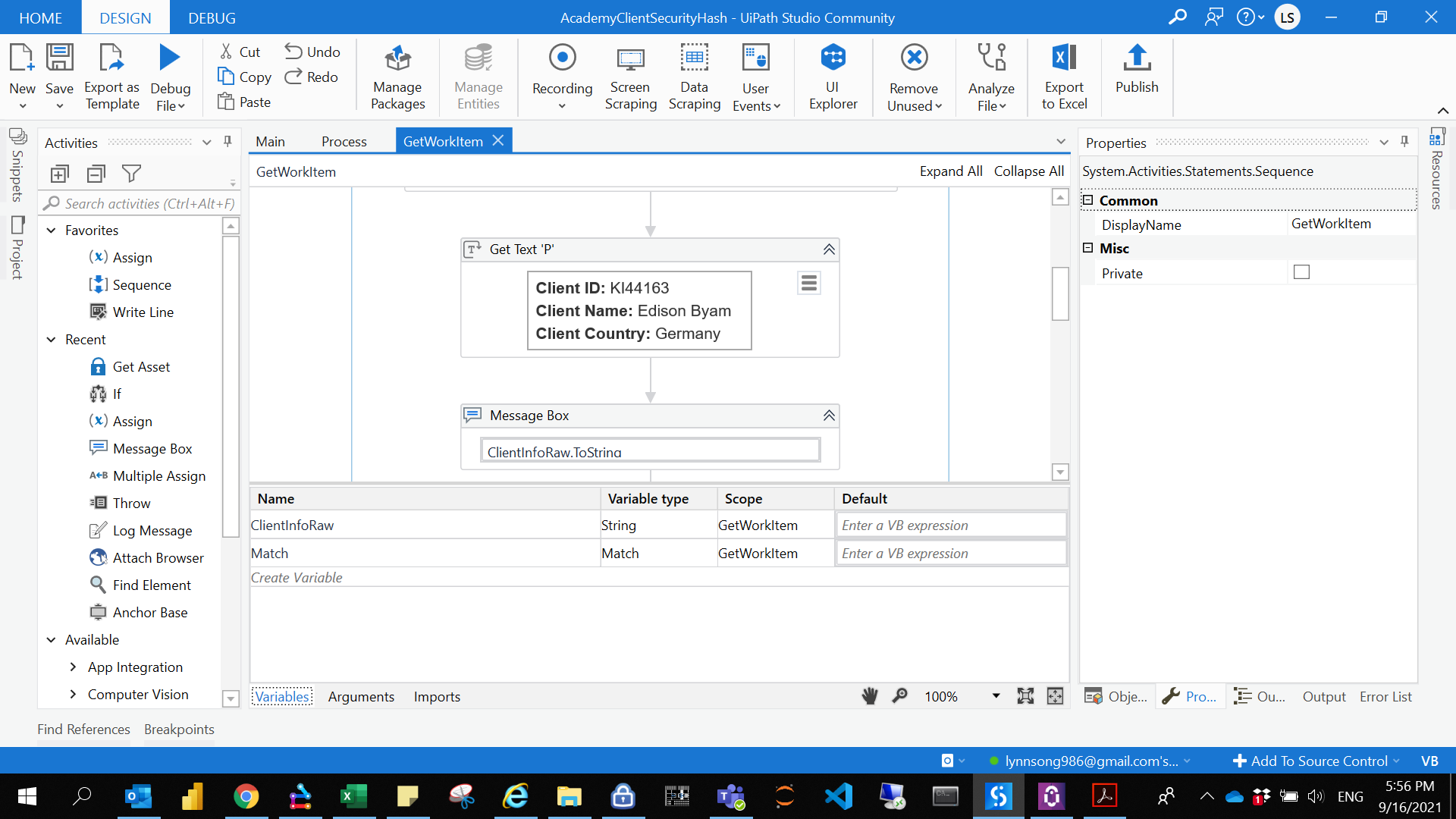Start the Recording tool
Screen dimensions: 1456x819
562,58
